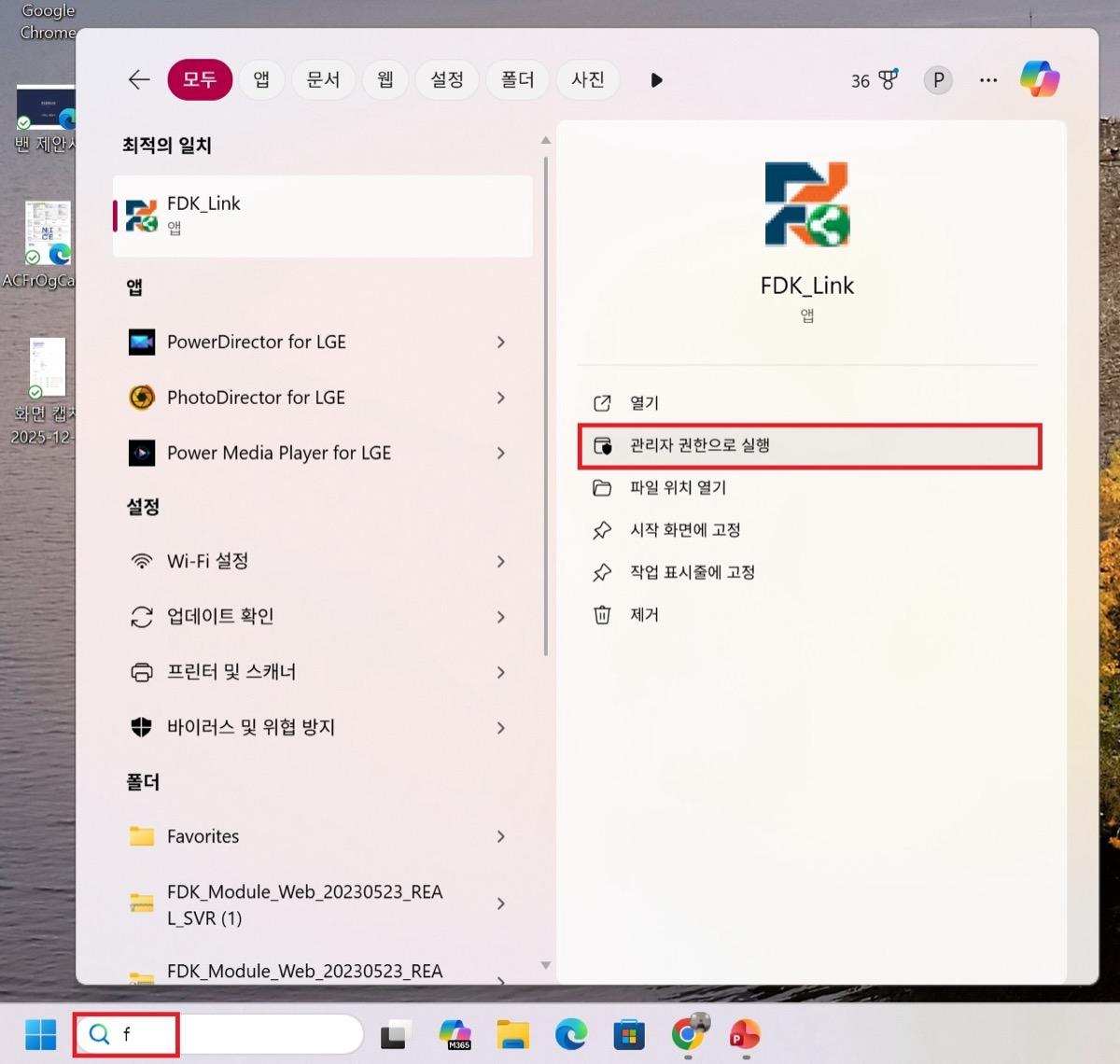Open PowerDirector for LGE from the app results
This screenshot has height=1064, width=1120.
point(256,342)
